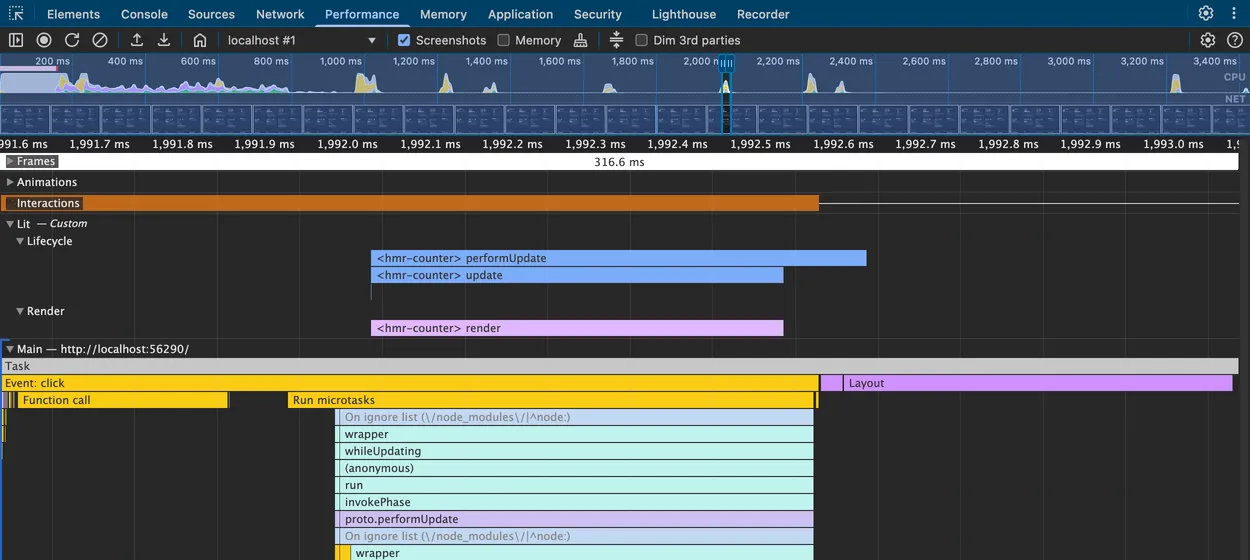This screenshot has width=1250, height=560.
Task: Expand the Animations track
Action: (11, 182)
